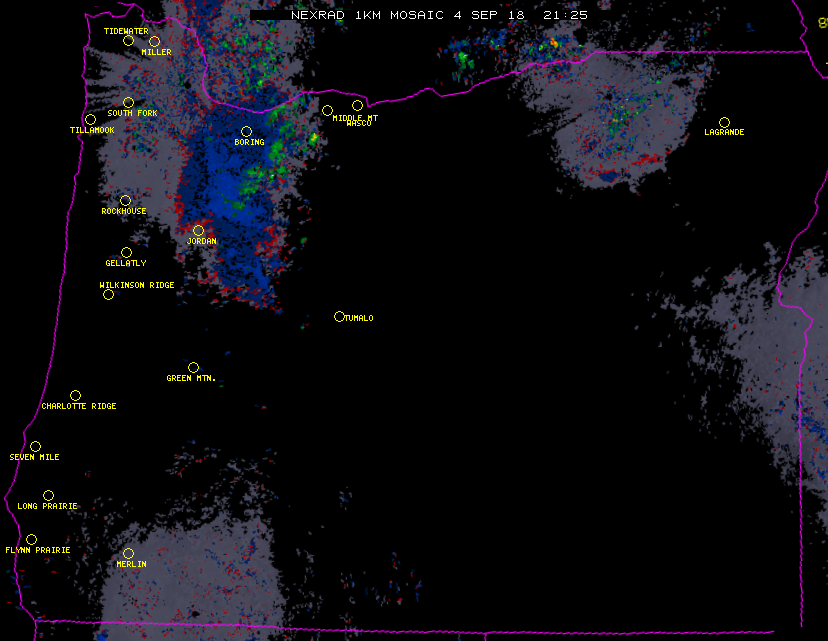Click the MIDDLE MT label text
The height and width of the screenshot is (641, 828).
click(355, 117)
